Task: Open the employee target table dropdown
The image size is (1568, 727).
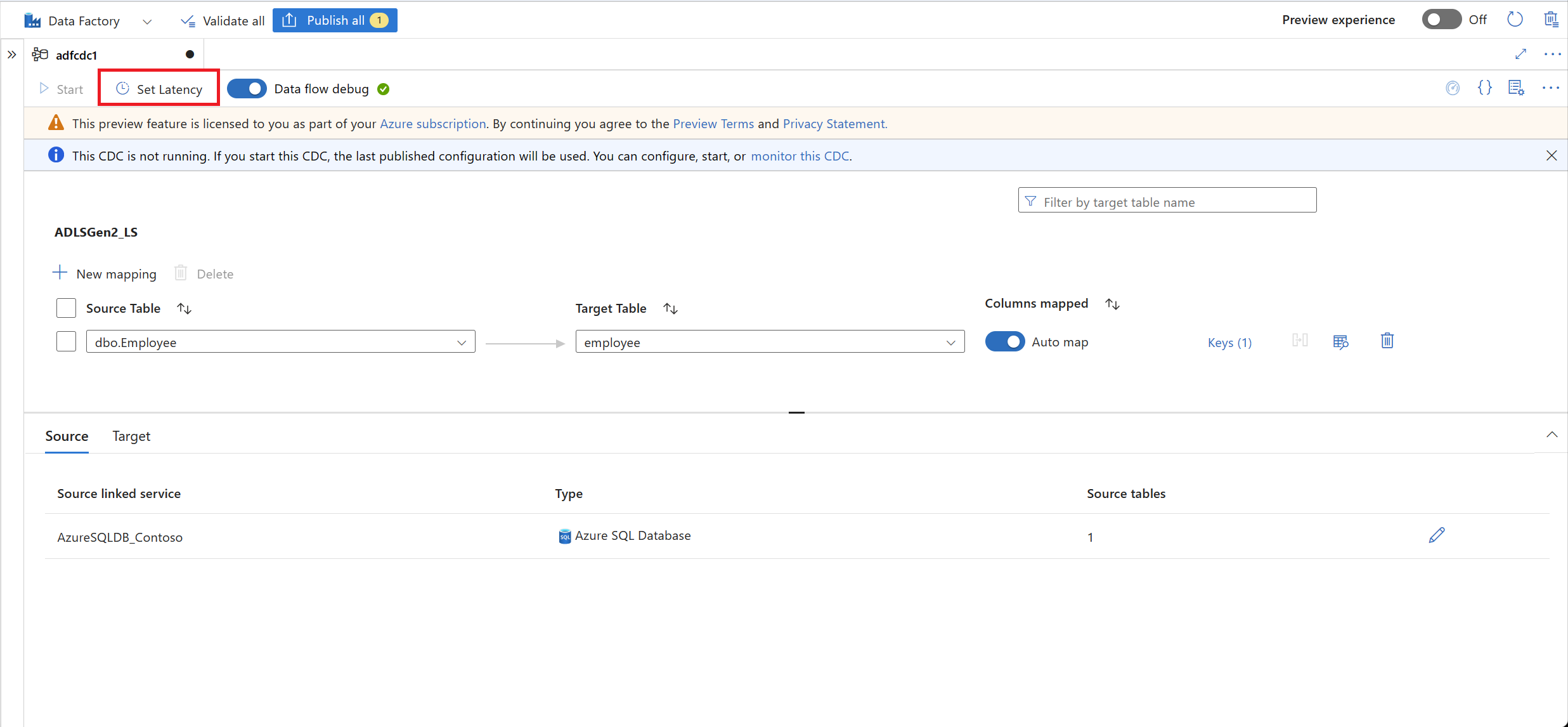Action: pyautogui.click(x=769, y=343)
